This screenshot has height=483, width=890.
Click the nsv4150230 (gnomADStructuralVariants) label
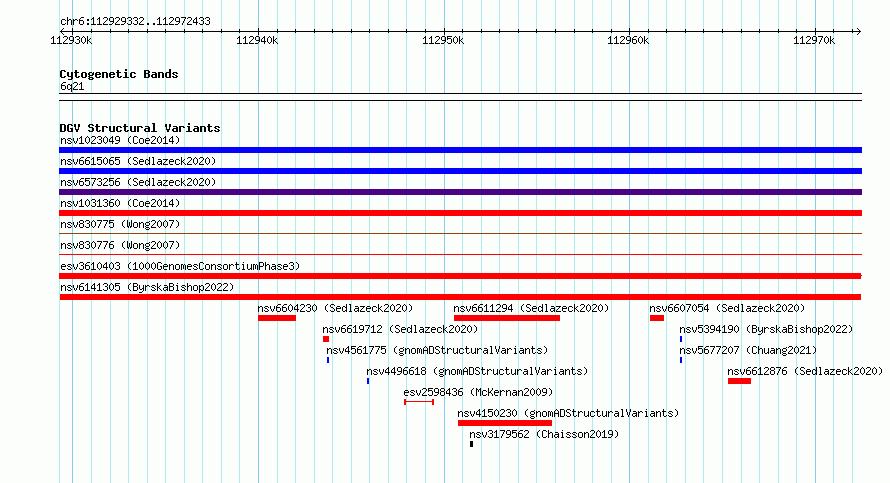coord(568,413)
